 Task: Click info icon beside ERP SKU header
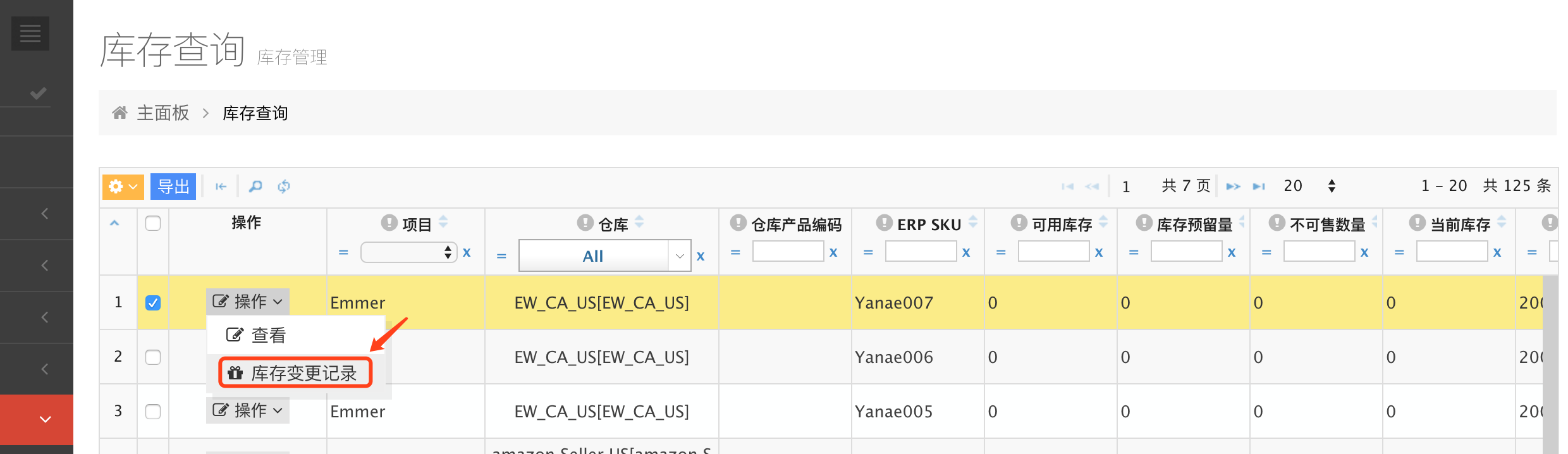[884, 223]
